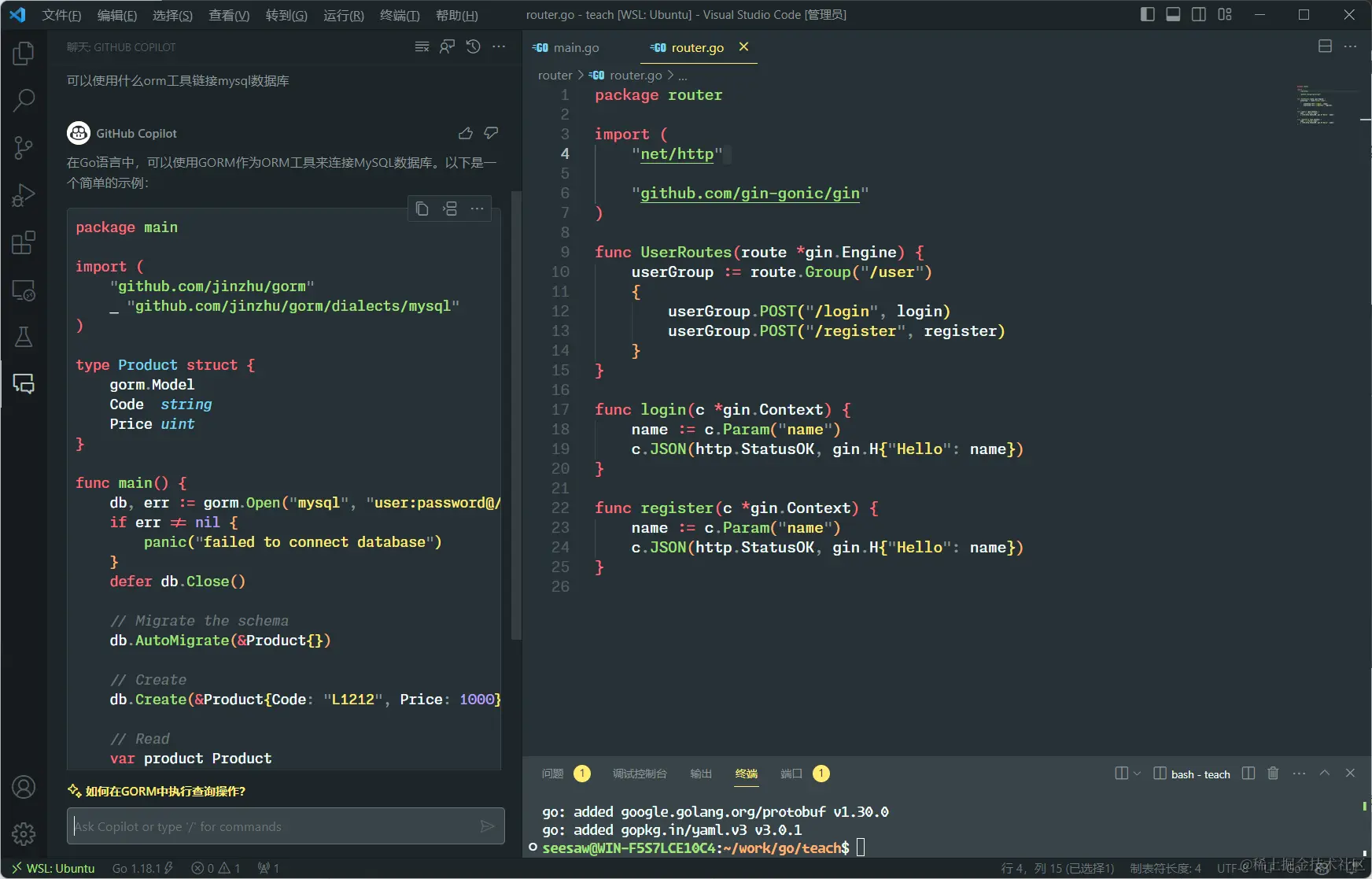Open the 终端(T) menu

[400, 15]
